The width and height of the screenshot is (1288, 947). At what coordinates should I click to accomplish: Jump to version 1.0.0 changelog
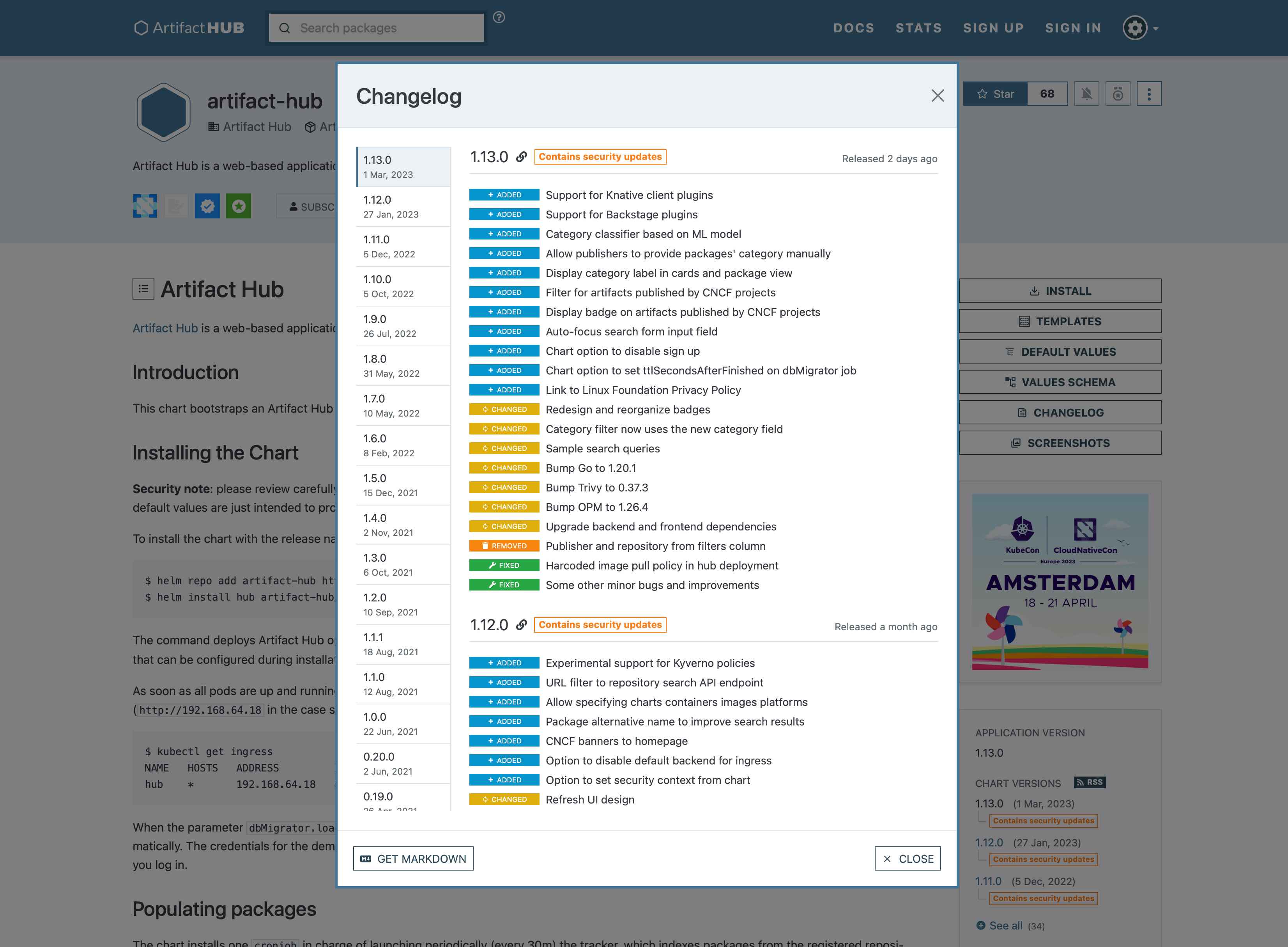tap(402, 724)
